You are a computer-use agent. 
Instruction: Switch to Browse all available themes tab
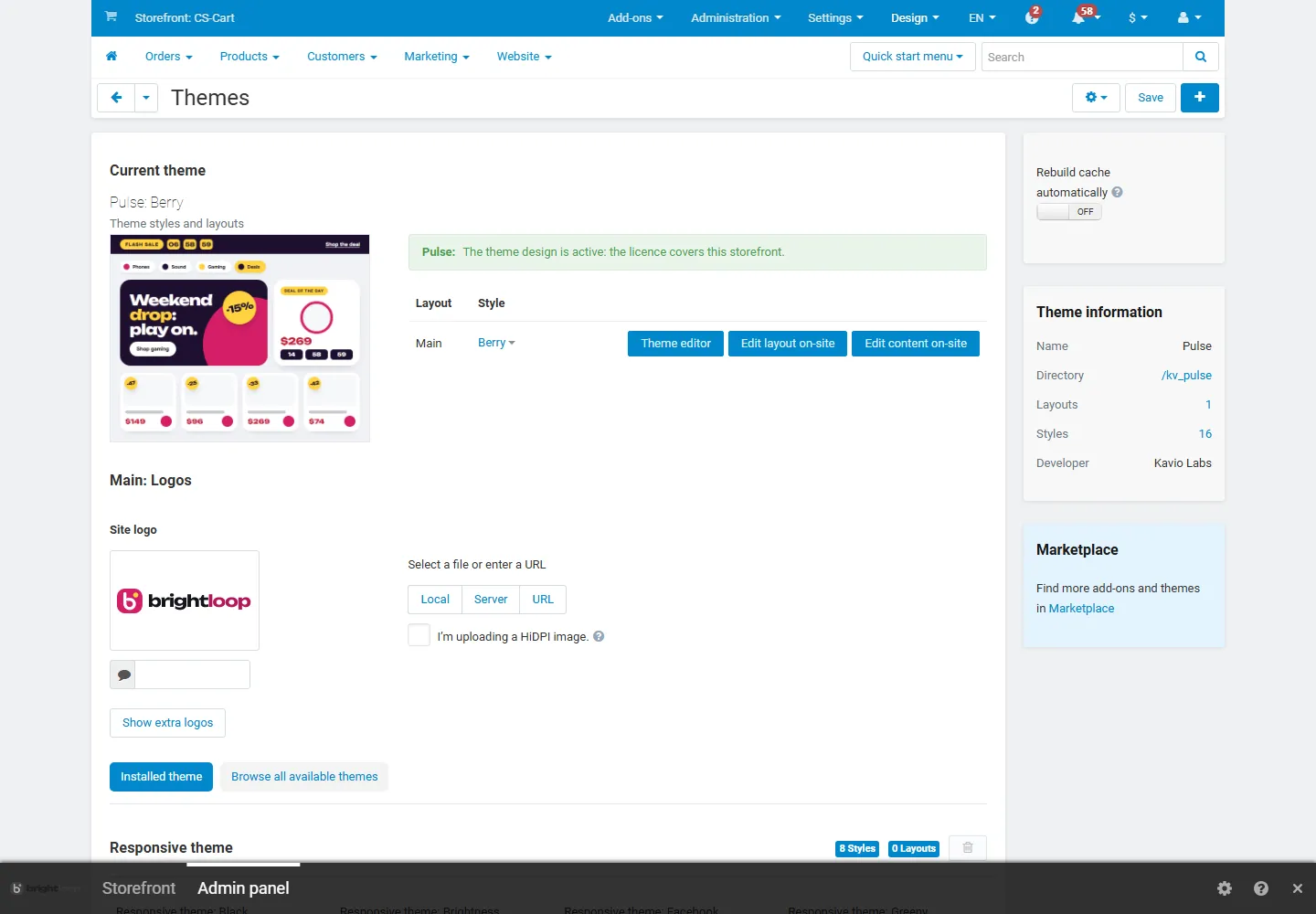tap(304, 777)
